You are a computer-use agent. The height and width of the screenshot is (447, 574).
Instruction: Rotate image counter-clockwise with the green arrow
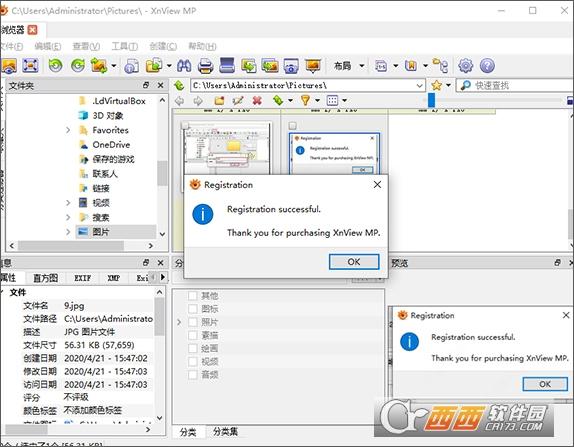tap(56, 66)
